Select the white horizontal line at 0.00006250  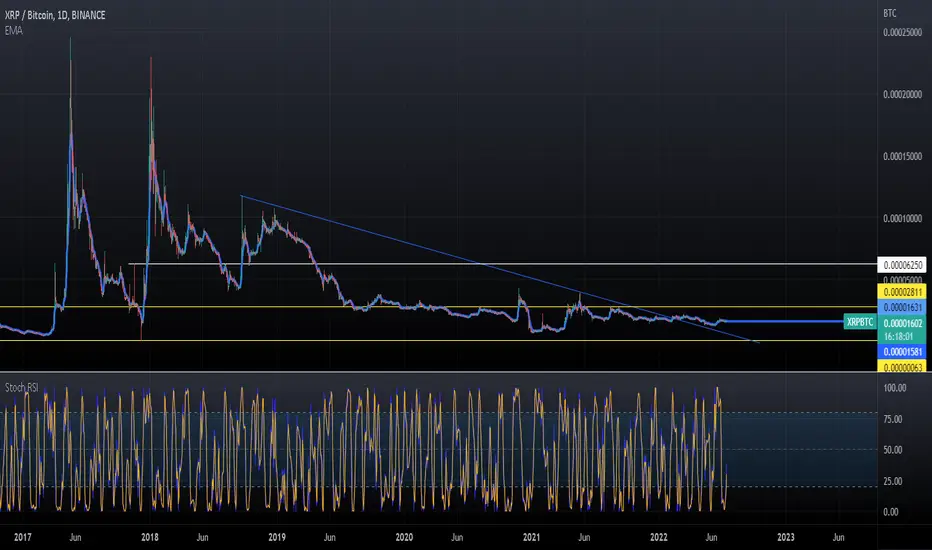tap(503, 264)
